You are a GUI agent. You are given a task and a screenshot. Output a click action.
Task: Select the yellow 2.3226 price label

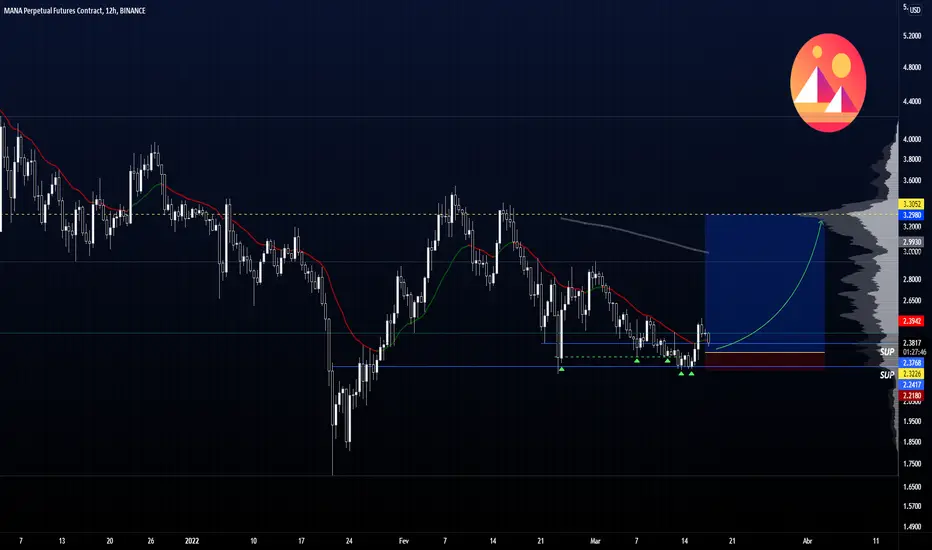912,374
